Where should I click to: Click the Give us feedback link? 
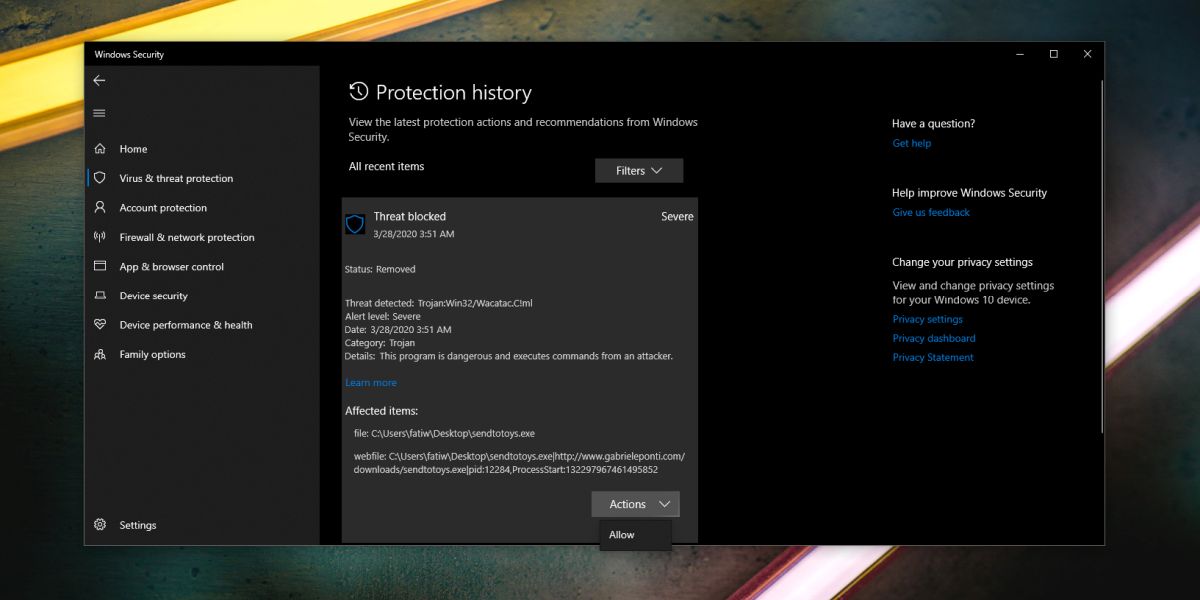[931, 212]
